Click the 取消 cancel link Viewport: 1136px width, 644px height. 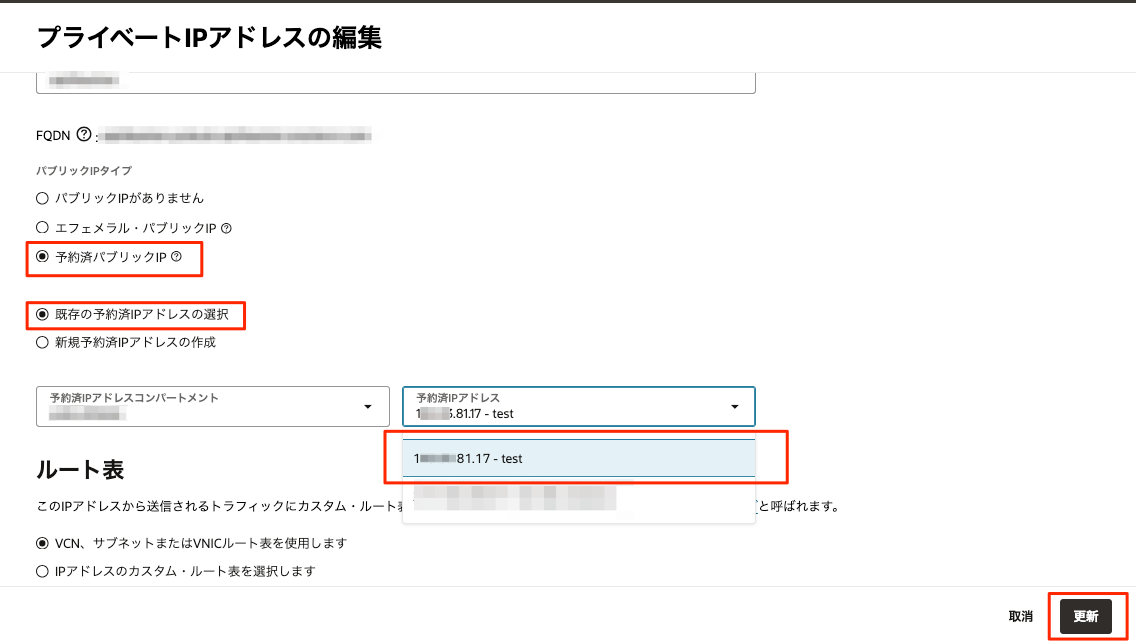1020,616
